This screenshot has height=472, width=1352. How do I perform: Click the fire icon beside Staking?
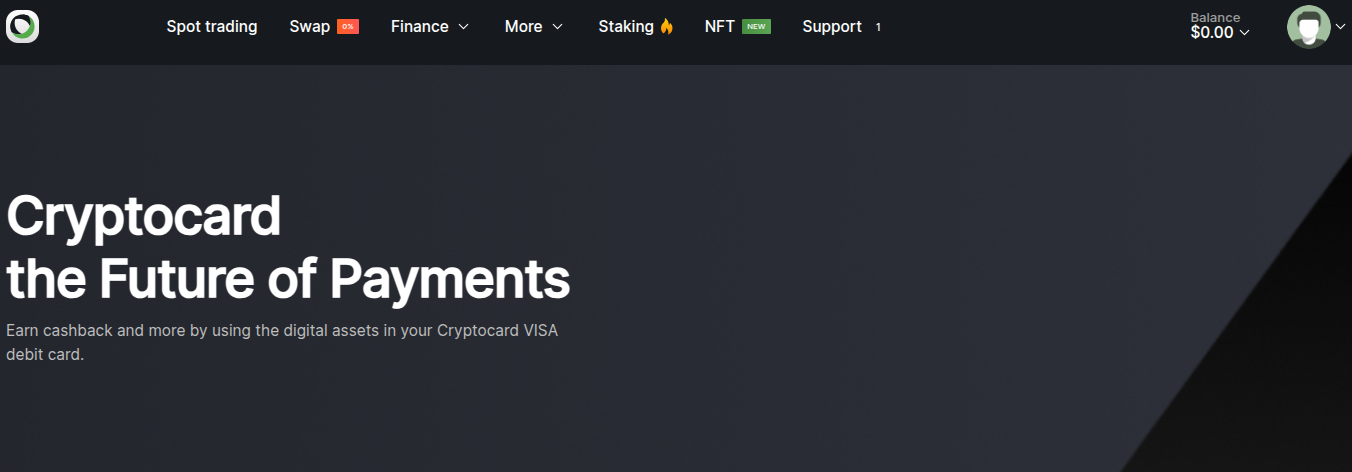click(667, 27)
